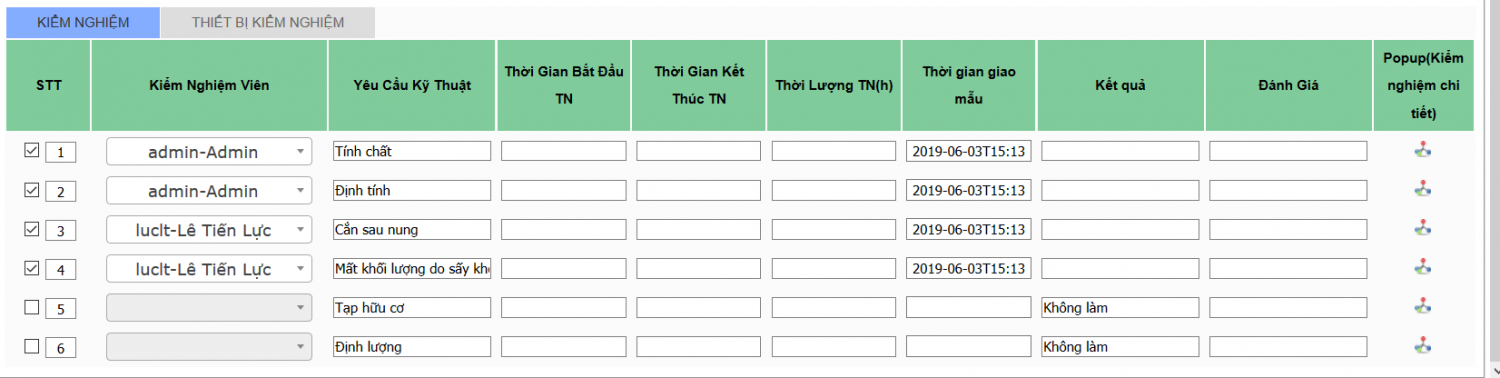
Task: Expand admin-Admin dropdown in row 1
Action: (210, 152)
